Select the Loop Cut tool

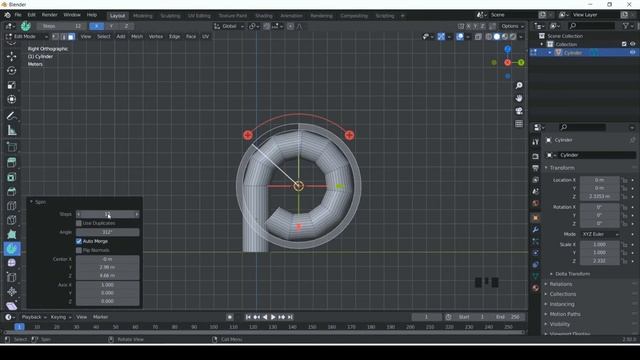pos(11,206)
